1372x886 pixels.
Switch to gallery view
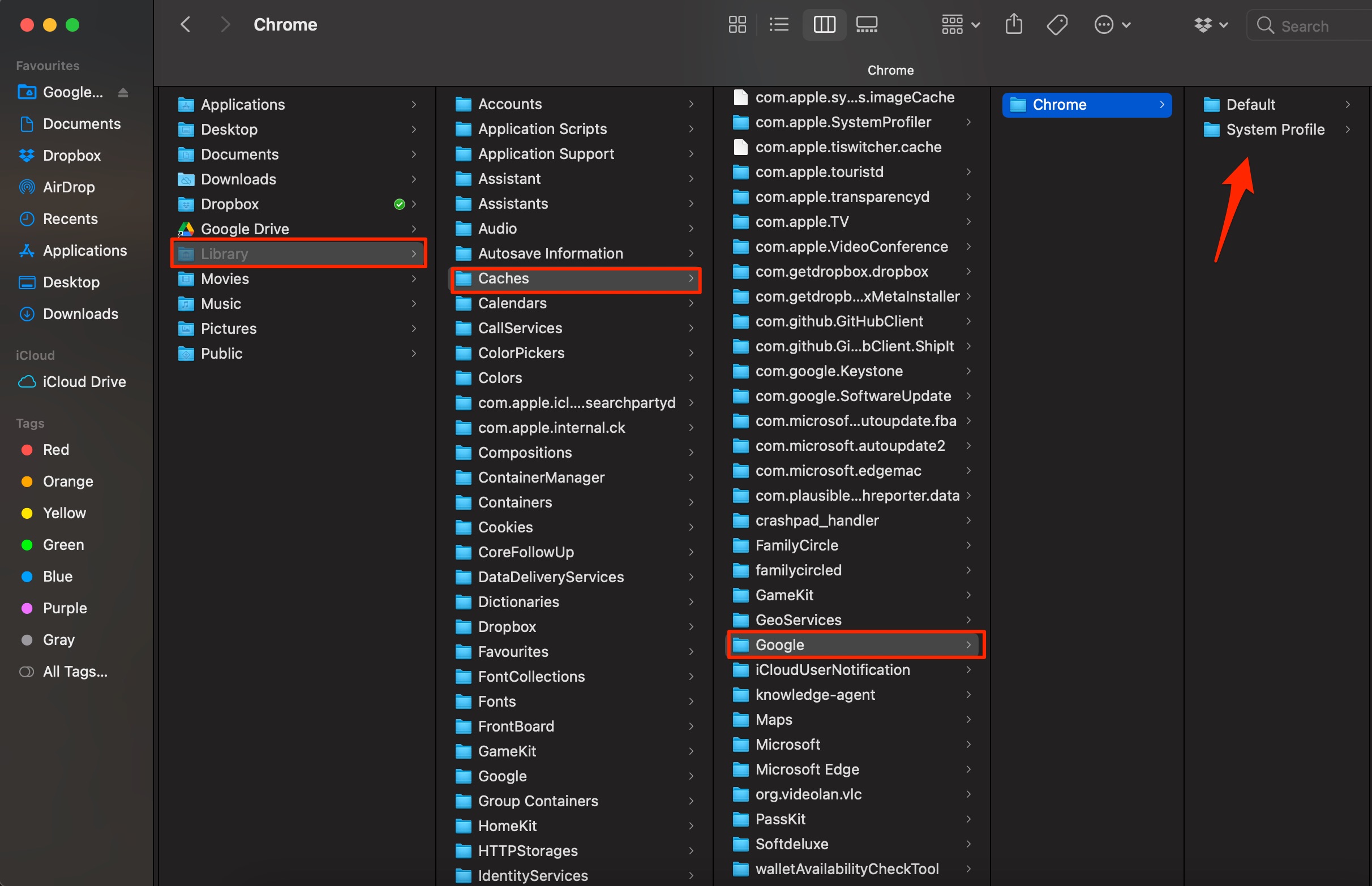[867, 25]
